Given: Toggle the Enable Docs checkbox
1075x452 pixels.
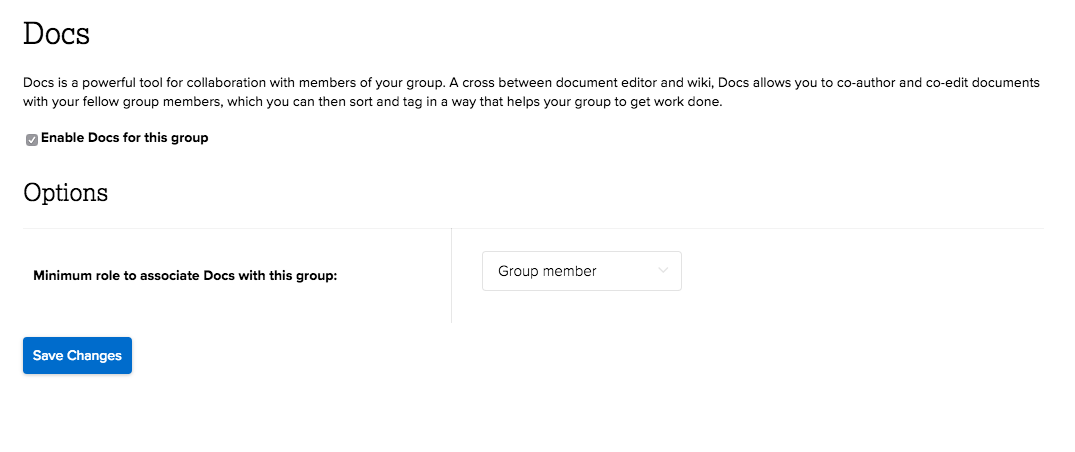Looking at the screenshot, I should (32, 139).
